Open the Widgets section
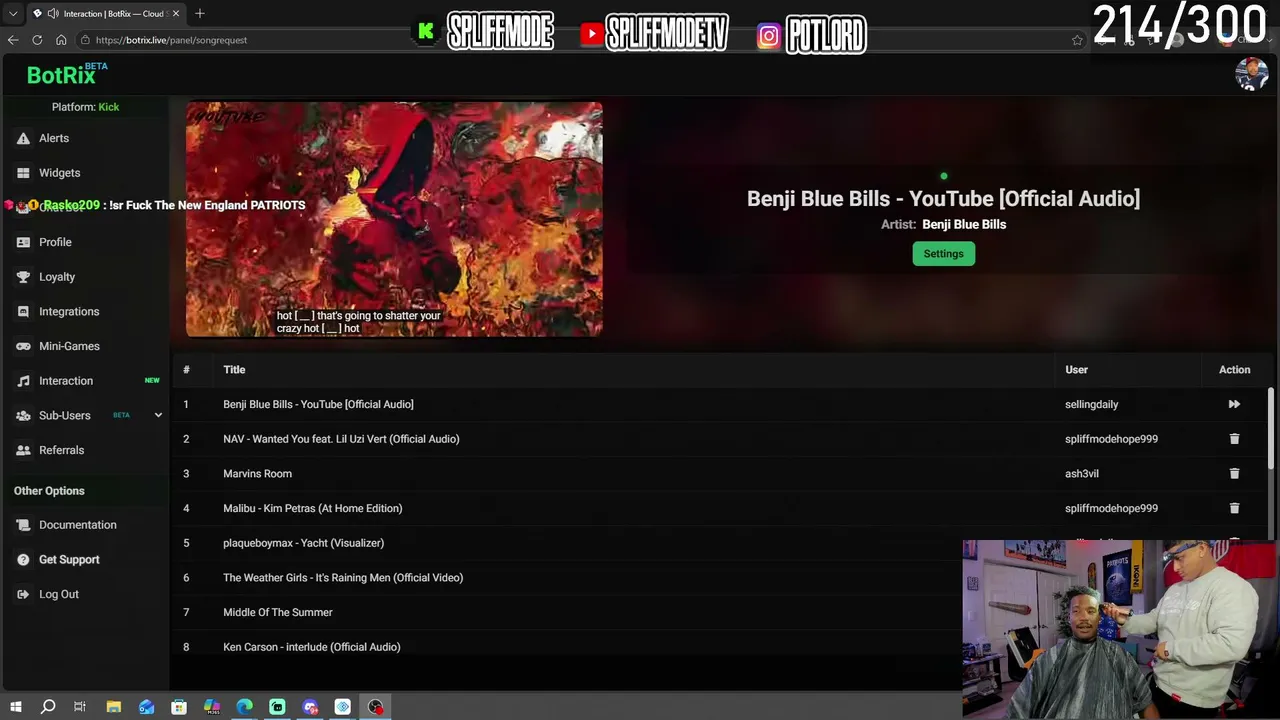Screen dimensions: 1280x720 point(60,173)
